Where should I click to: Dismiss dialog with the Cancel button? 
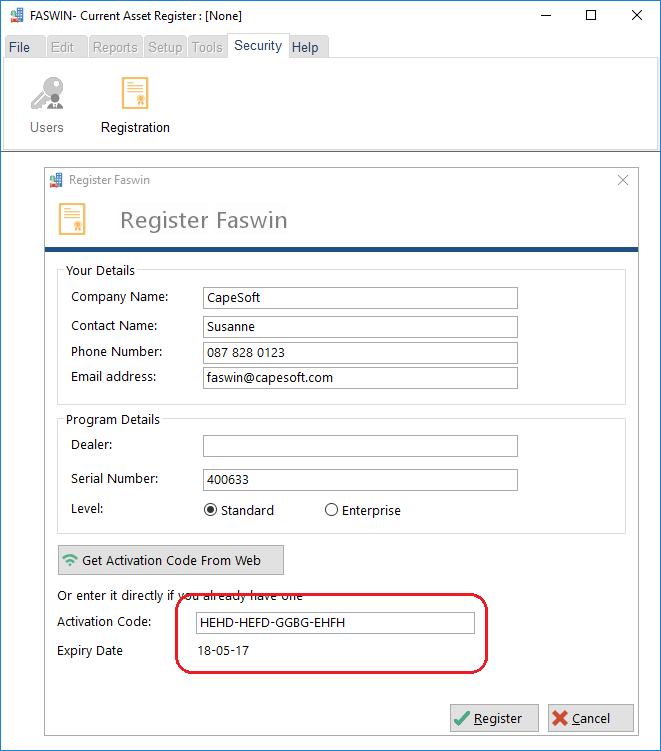click(x=591, y=718)
